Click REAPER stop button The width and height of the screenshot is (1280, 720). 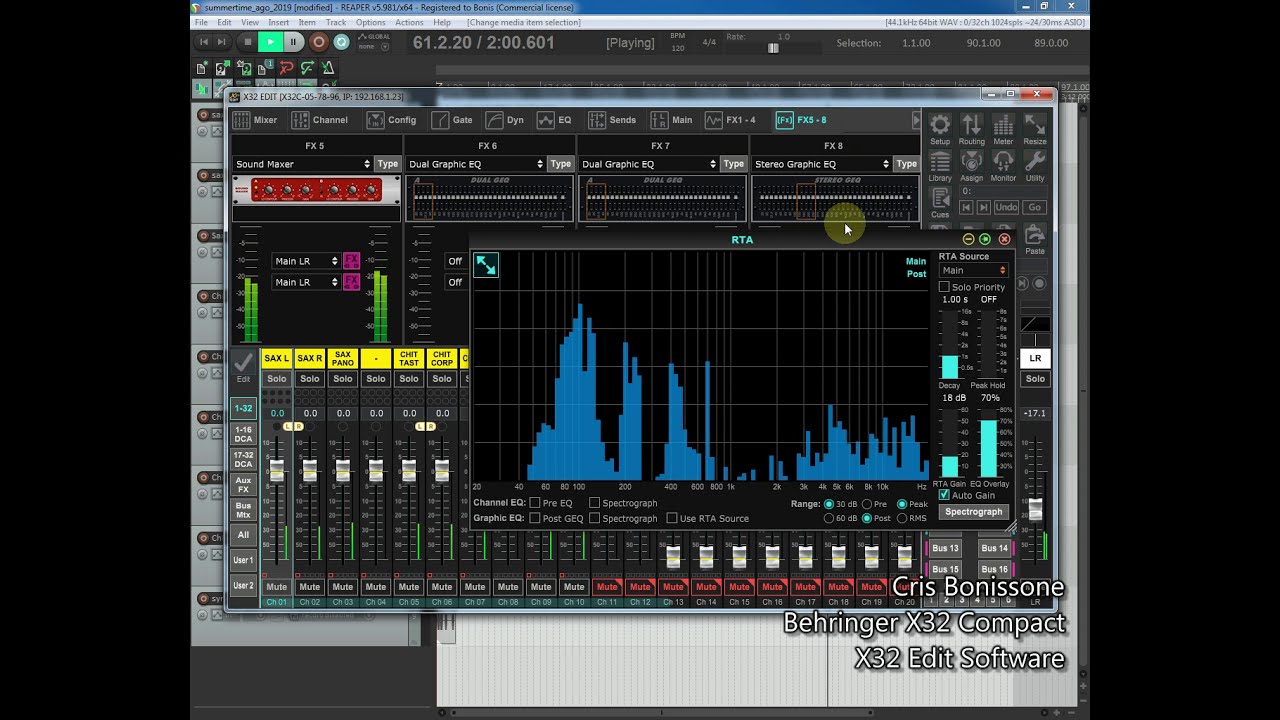point(247,42)
